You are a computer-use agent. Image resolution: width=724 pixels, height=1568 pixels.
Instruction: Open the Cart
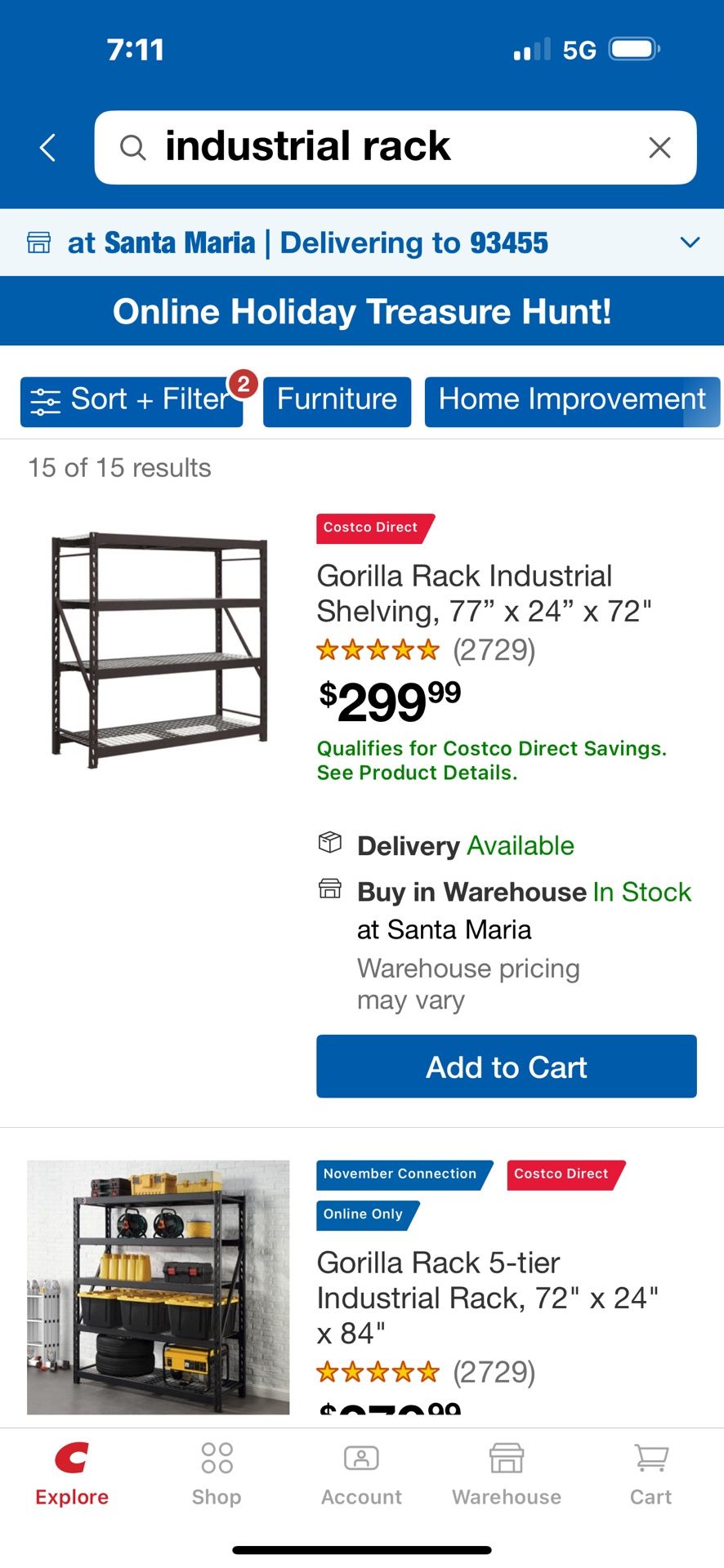pos(650,1470)
